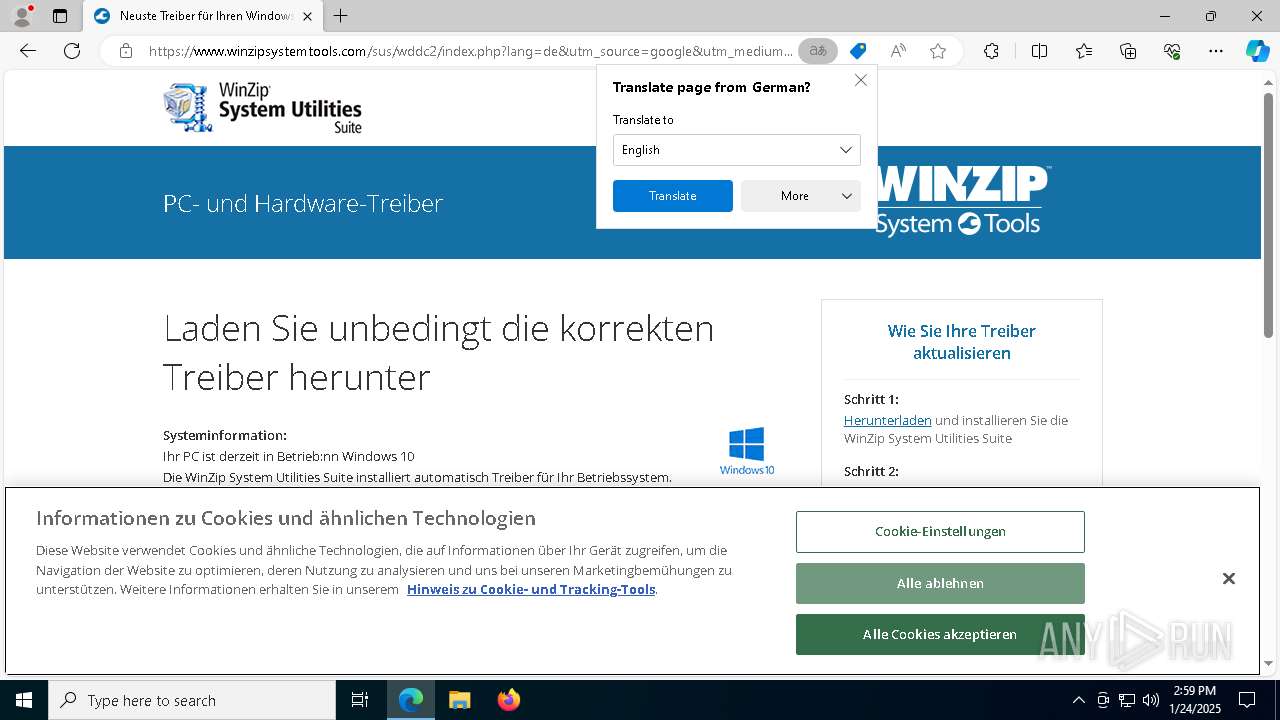Screen dimensions: 1280x720
Task: Click the Edge taskbar icon
Action: (x=411, y=700)
